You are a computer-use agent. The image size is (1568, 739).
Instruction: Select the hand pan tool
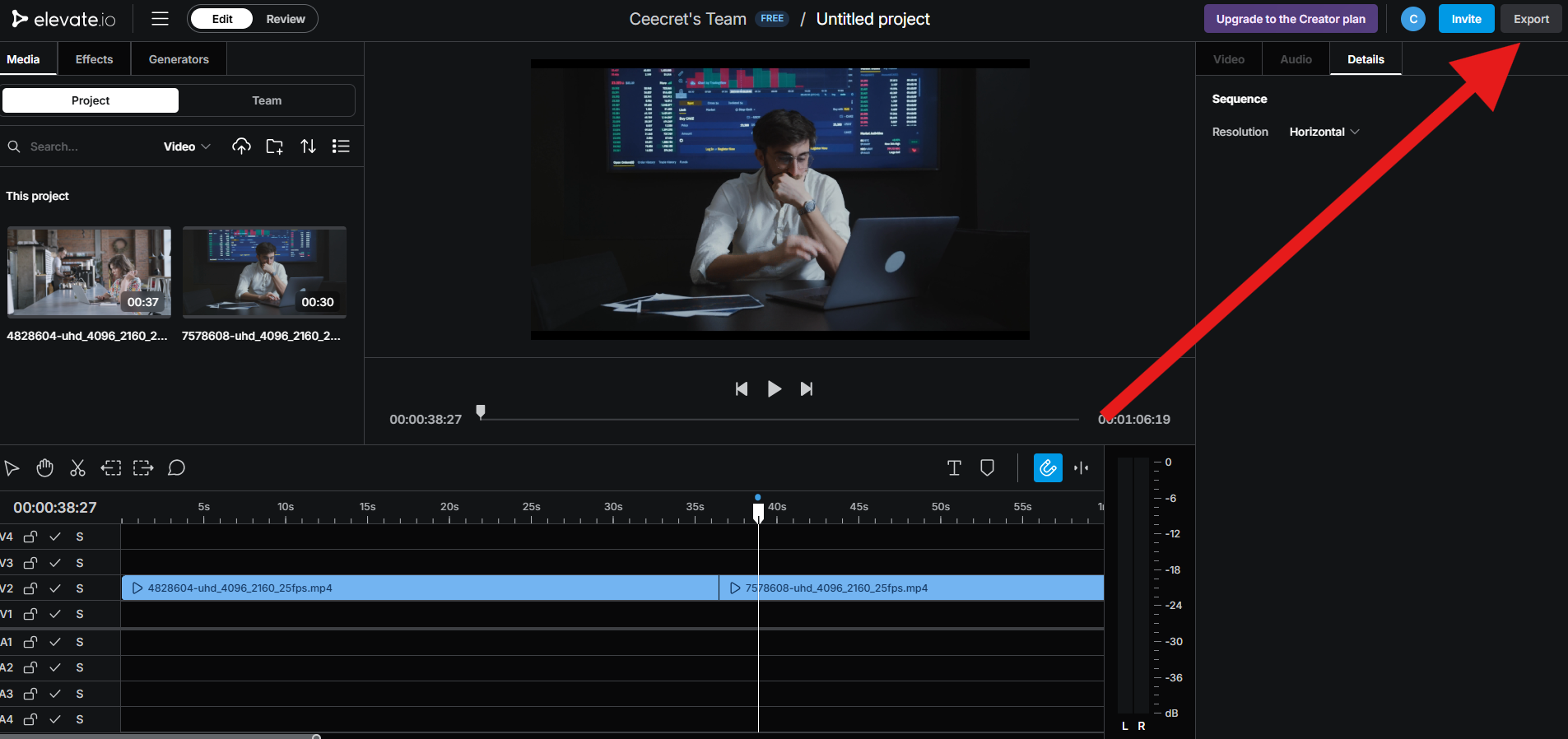click(44, 468)
